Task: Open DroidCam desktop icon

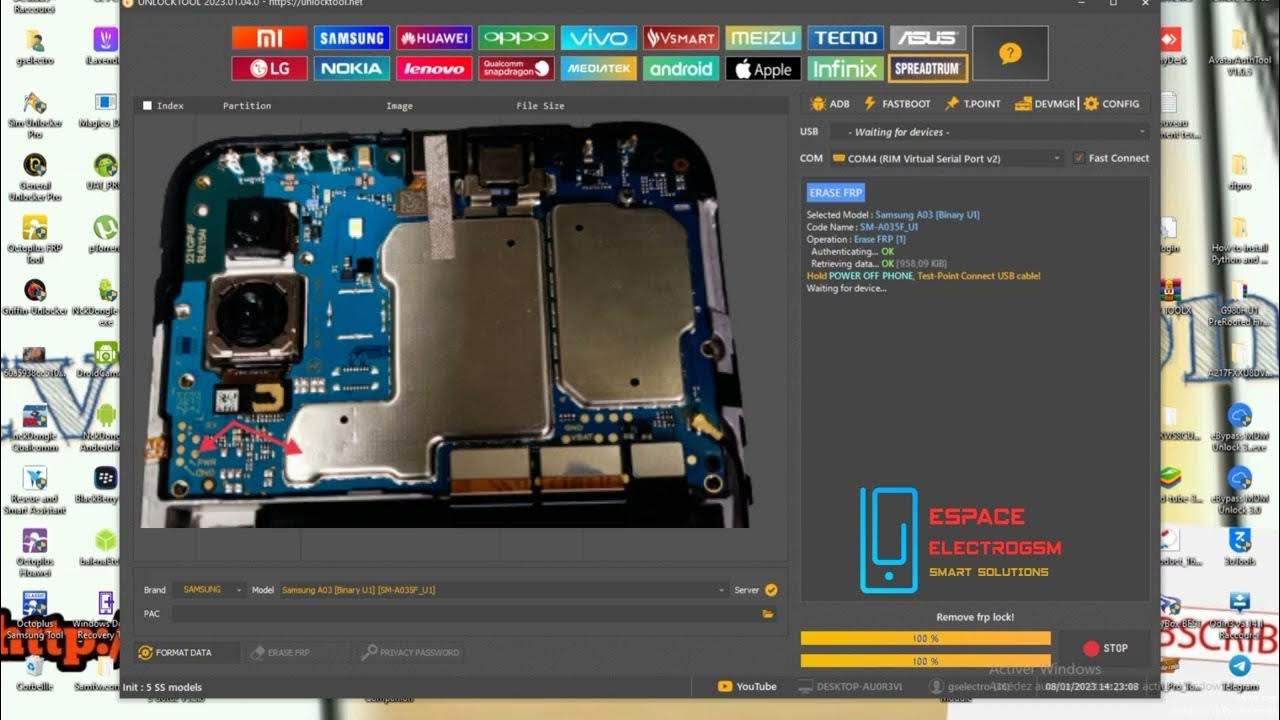Action: point(105,360)
